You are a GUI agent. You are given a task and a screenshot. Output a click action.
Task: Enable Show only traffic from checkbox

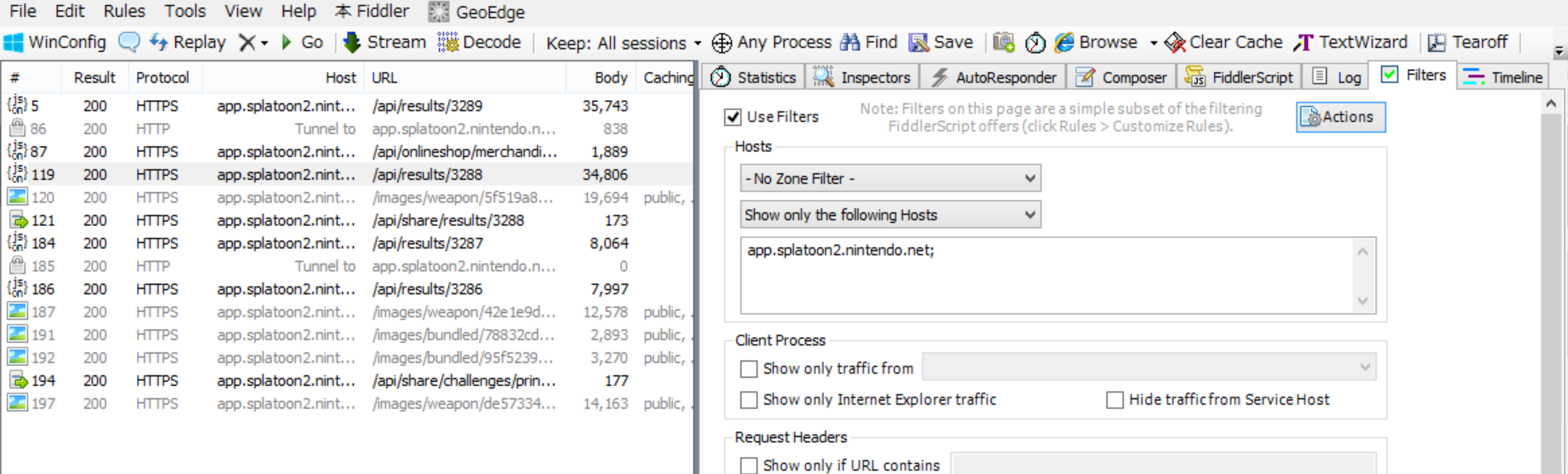tap(749, 369)
